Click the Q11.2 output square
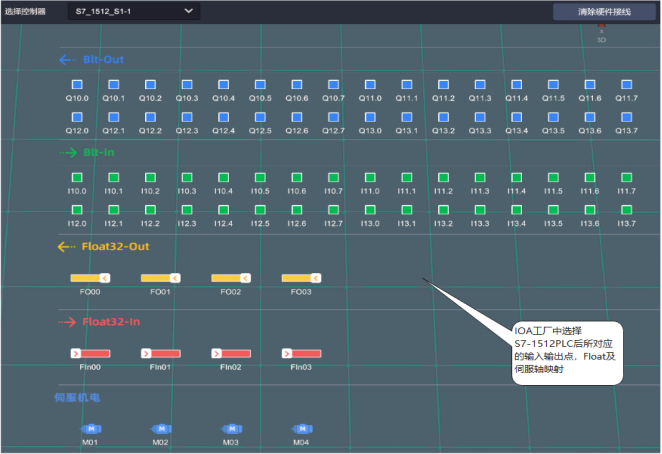Viewport: 662px width, 454px height. 443,84
